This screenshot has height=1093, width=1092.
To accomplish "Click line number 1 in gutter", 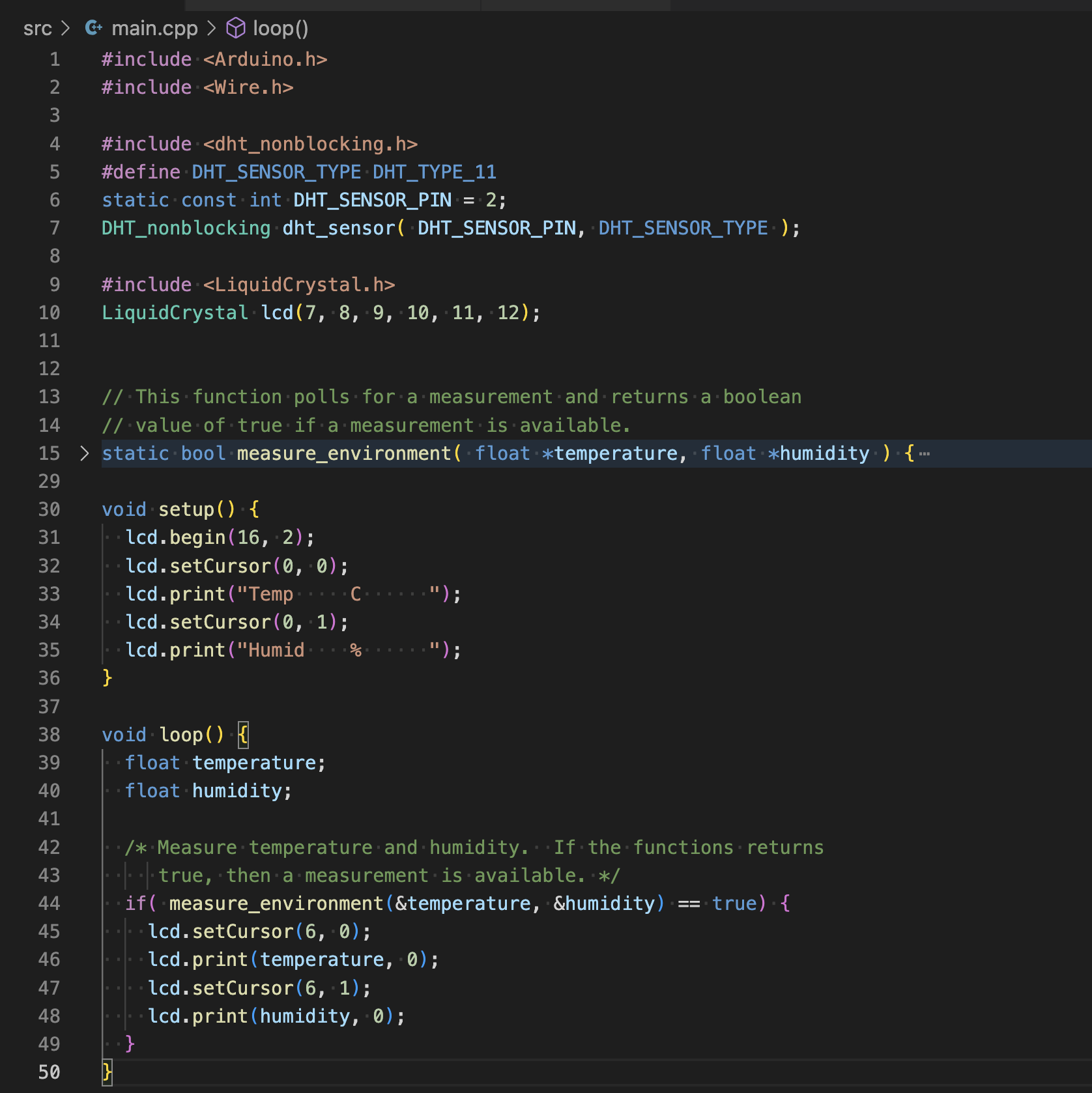I will tap(55, 59).
